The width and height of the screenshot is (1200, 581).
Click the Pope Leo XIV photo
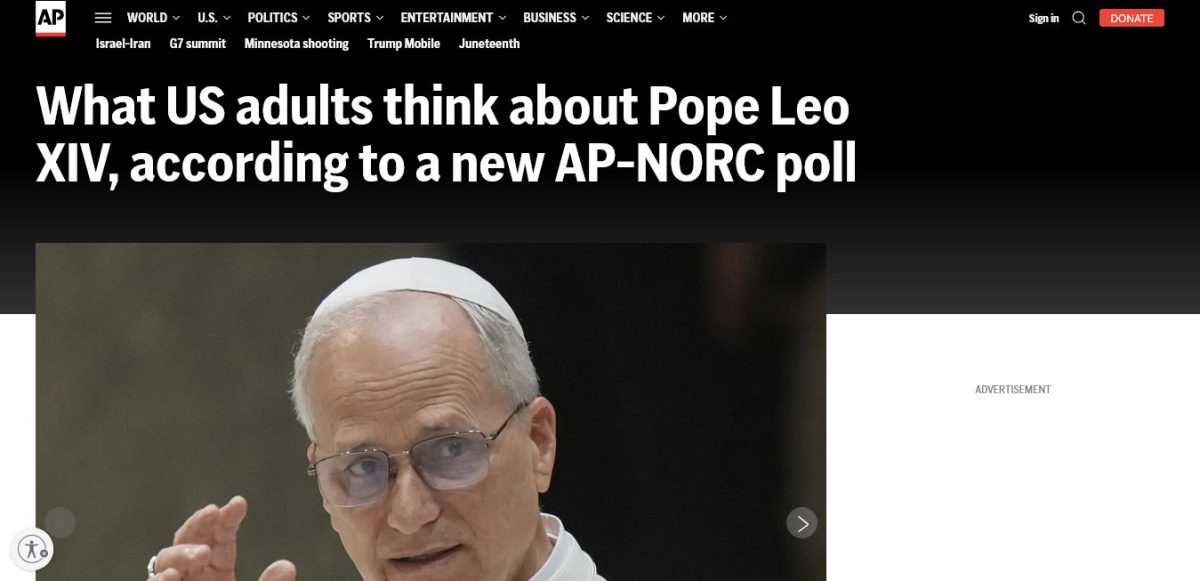pyautogui.click(x=431, y=412)
